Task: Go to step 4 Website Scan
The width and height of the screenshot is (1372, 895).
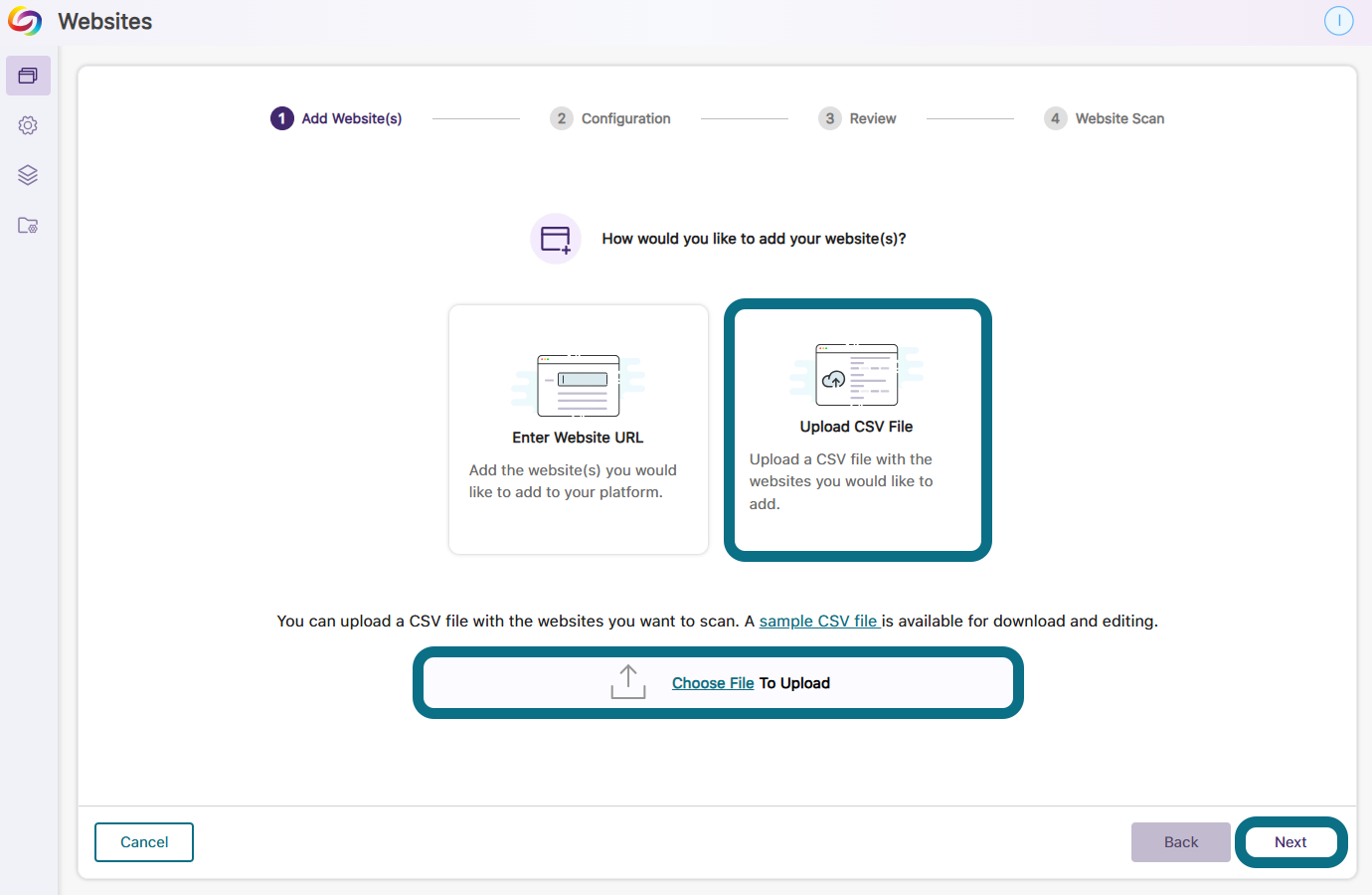Action: pyautogui.click(x=1104, y=118)
